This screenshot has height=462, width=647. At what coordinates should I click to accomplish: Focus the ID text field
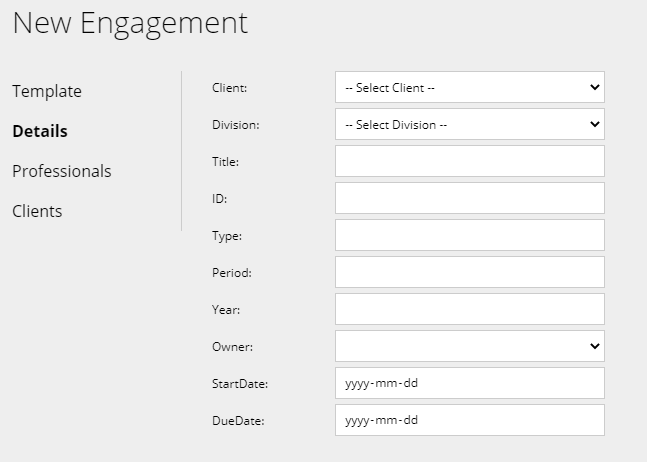pos(469,198)
